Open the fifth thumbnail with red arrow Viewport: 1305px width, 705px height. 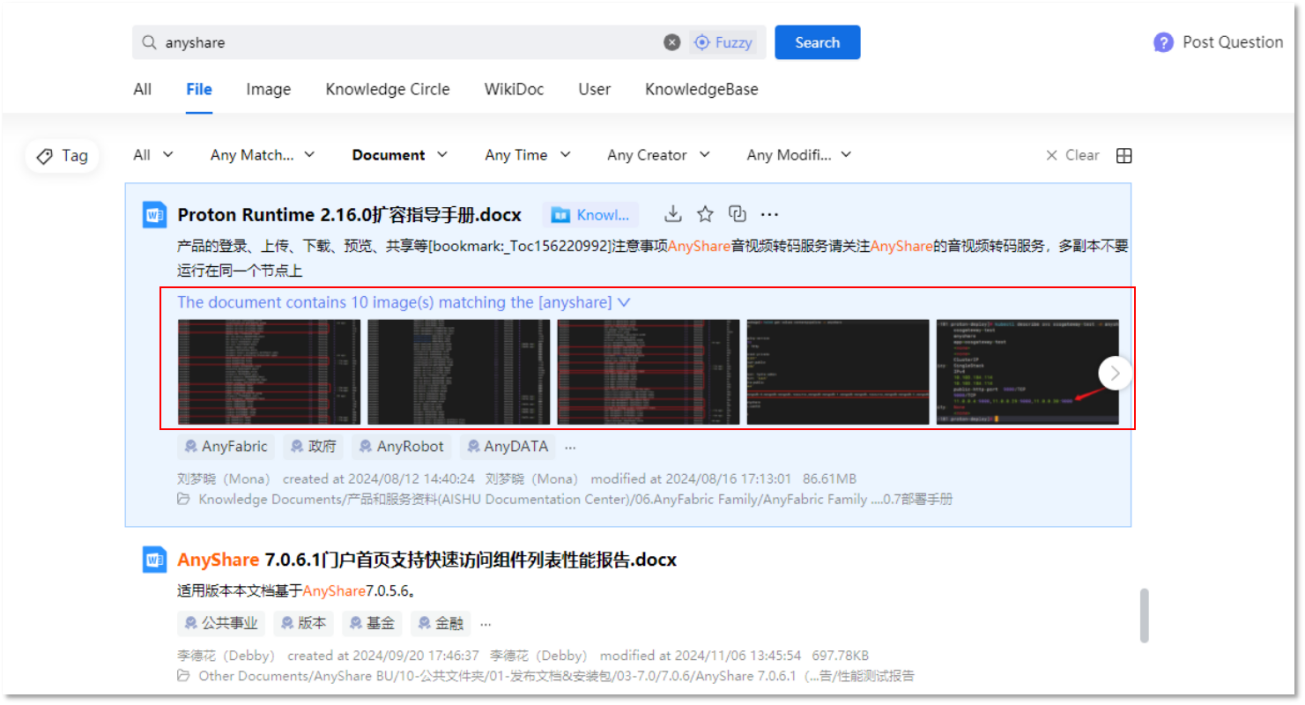pyautogui.click(x=1027, y=372)
